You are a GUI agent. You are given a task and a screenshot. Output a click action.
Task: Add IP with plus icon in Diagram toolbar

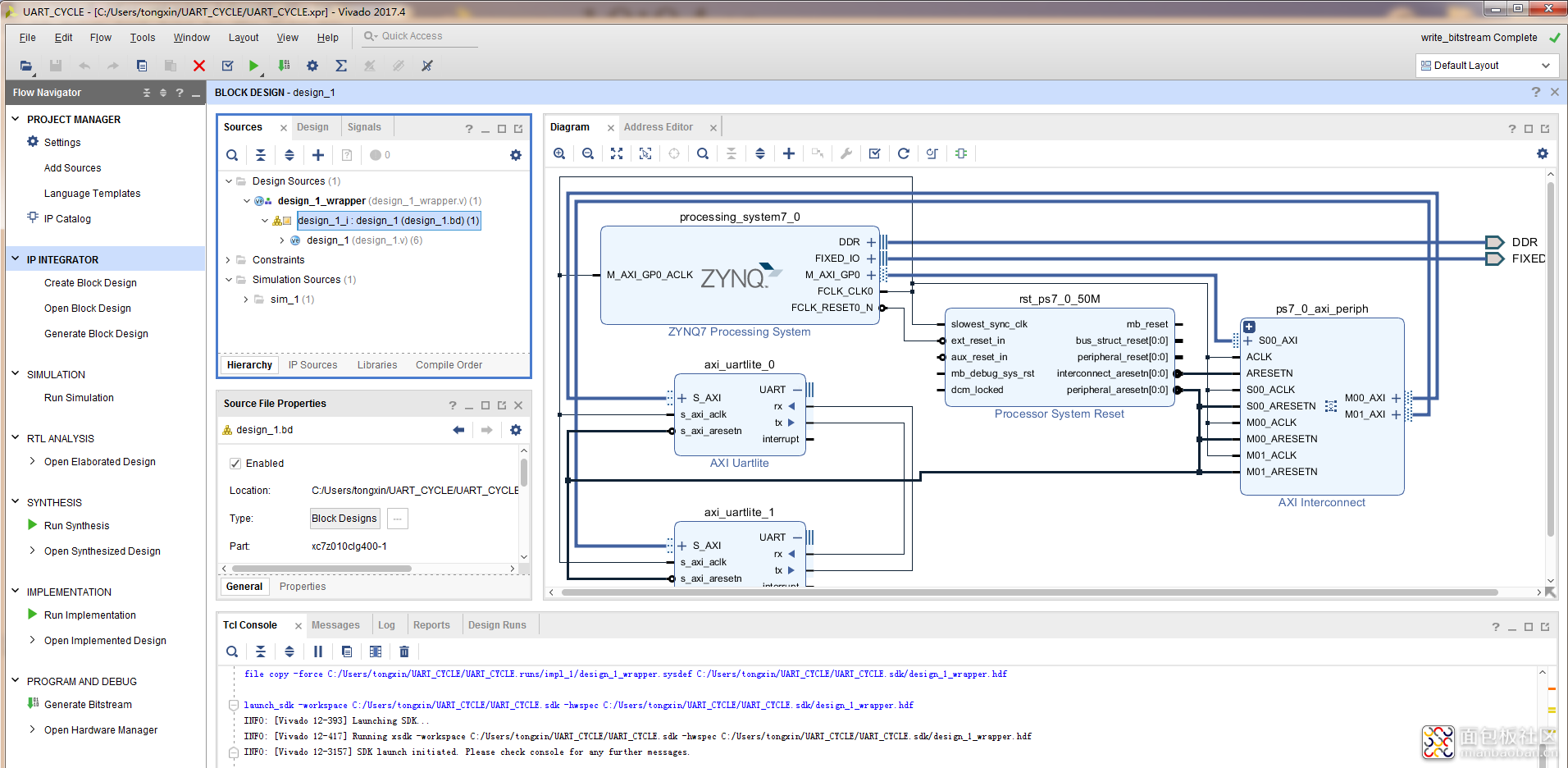pyautogui.click(x=789, y=153)
